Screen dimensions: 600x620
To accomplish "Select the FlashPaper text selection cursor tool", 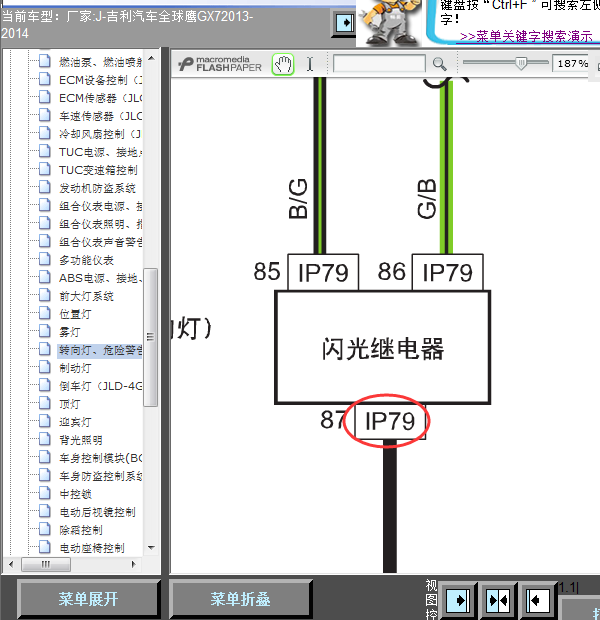I will (x=310, y=64).
